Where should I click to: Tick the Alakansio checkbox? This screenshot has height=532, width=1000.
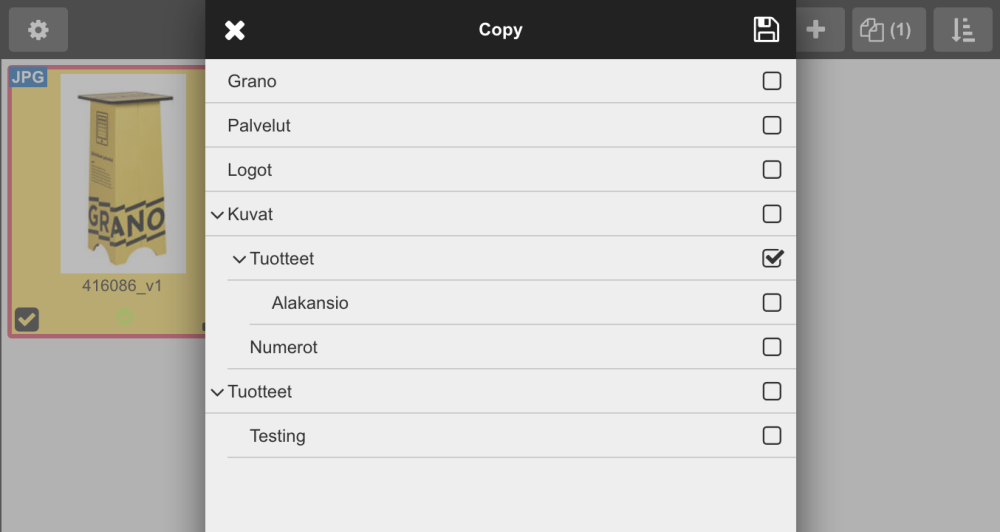click(772, 302)
